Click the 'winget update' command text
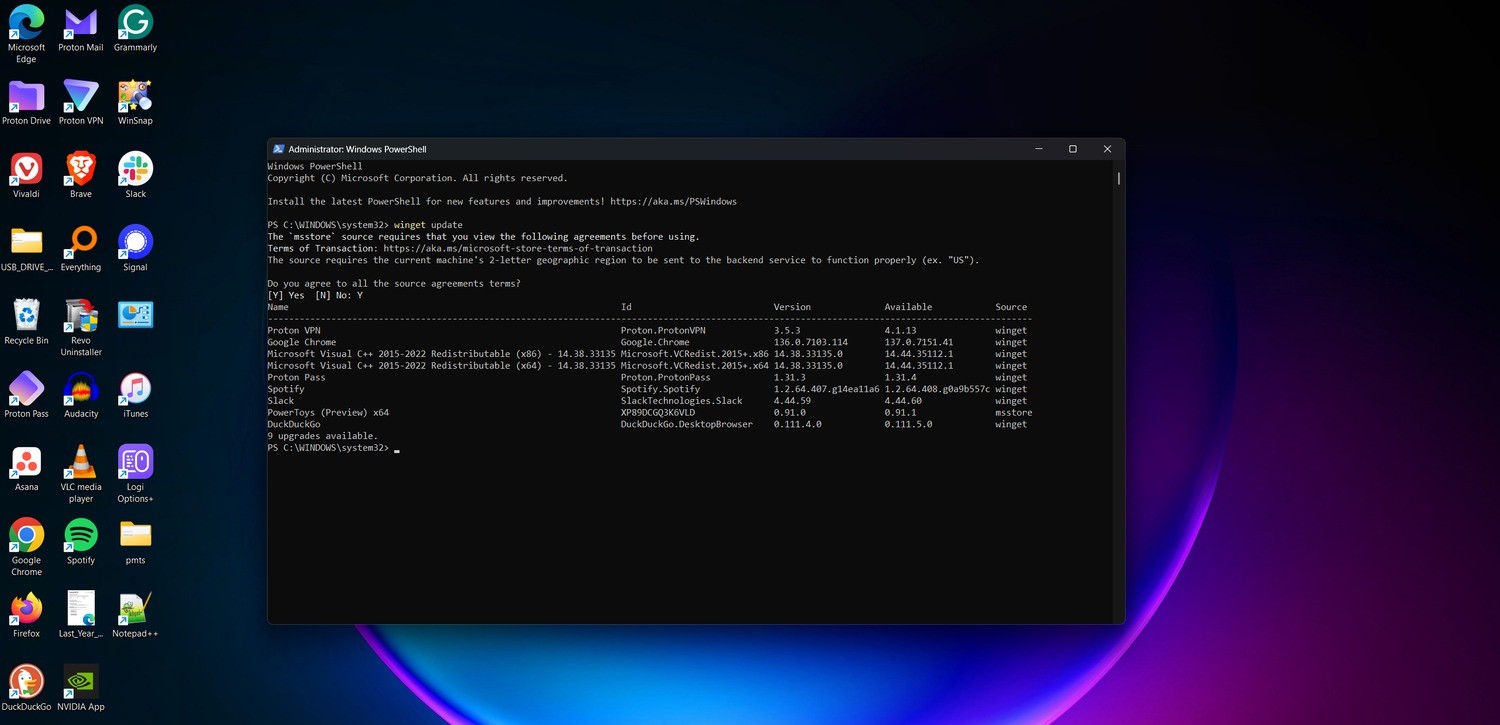This screenshot has height=725, width=1500. (428, 225)
